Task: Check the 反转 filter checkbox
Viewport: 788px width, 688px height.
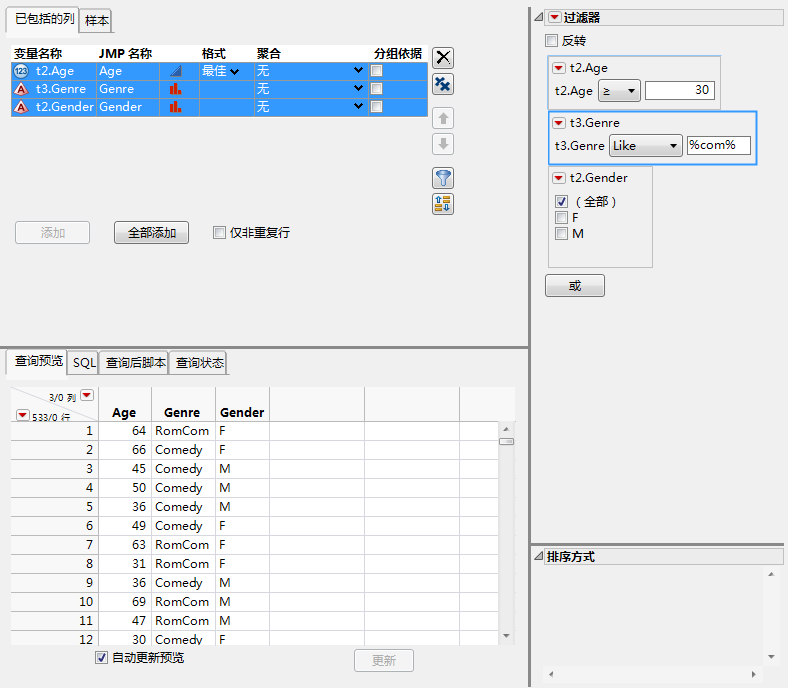Action: coord(551,40)
